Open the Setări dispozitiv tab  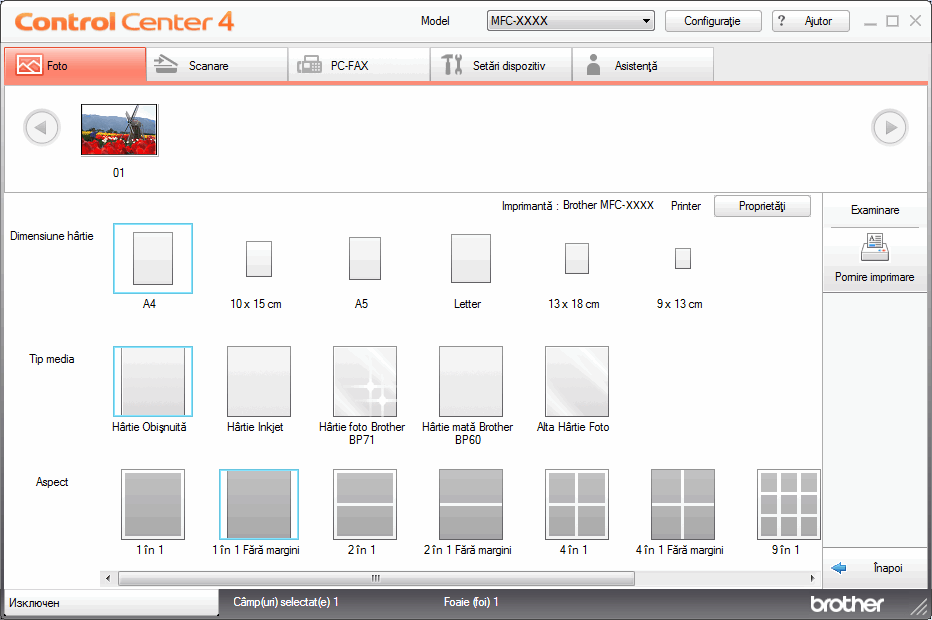[x=501, y=65]
